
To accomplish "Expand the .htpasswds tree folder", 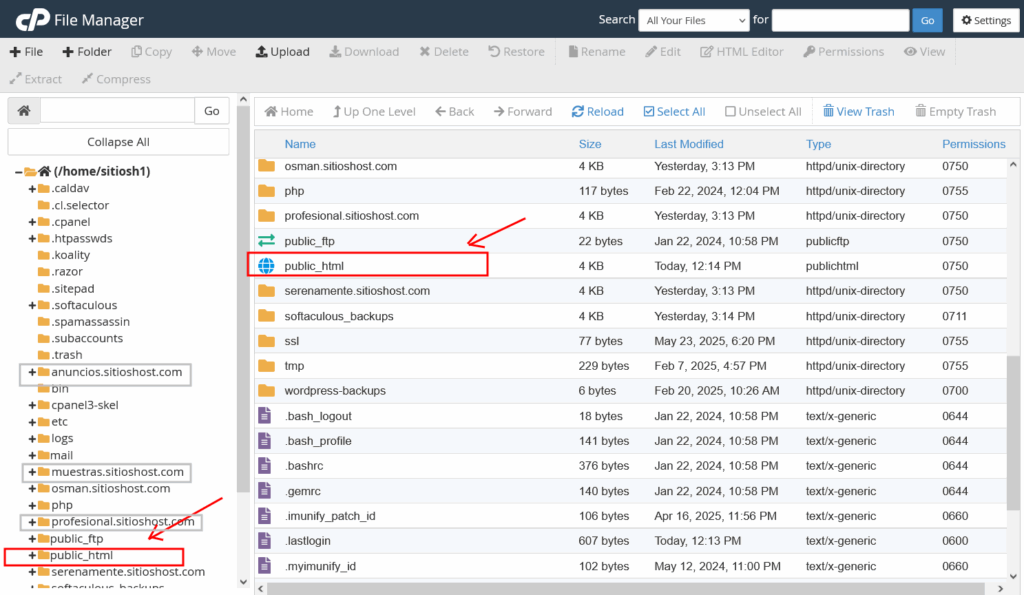I will 31,238.
